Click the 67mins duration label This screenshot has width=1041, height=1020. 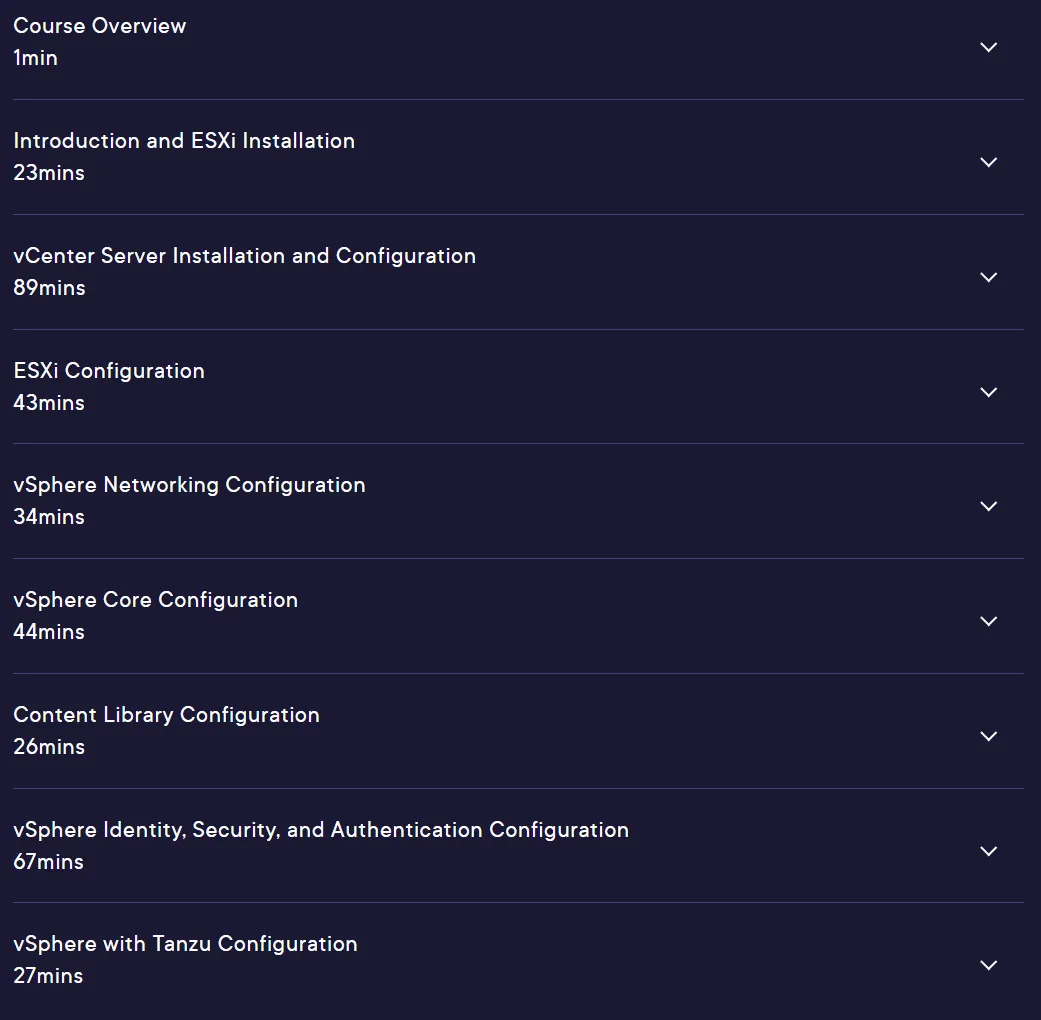(x=48, y=861)
